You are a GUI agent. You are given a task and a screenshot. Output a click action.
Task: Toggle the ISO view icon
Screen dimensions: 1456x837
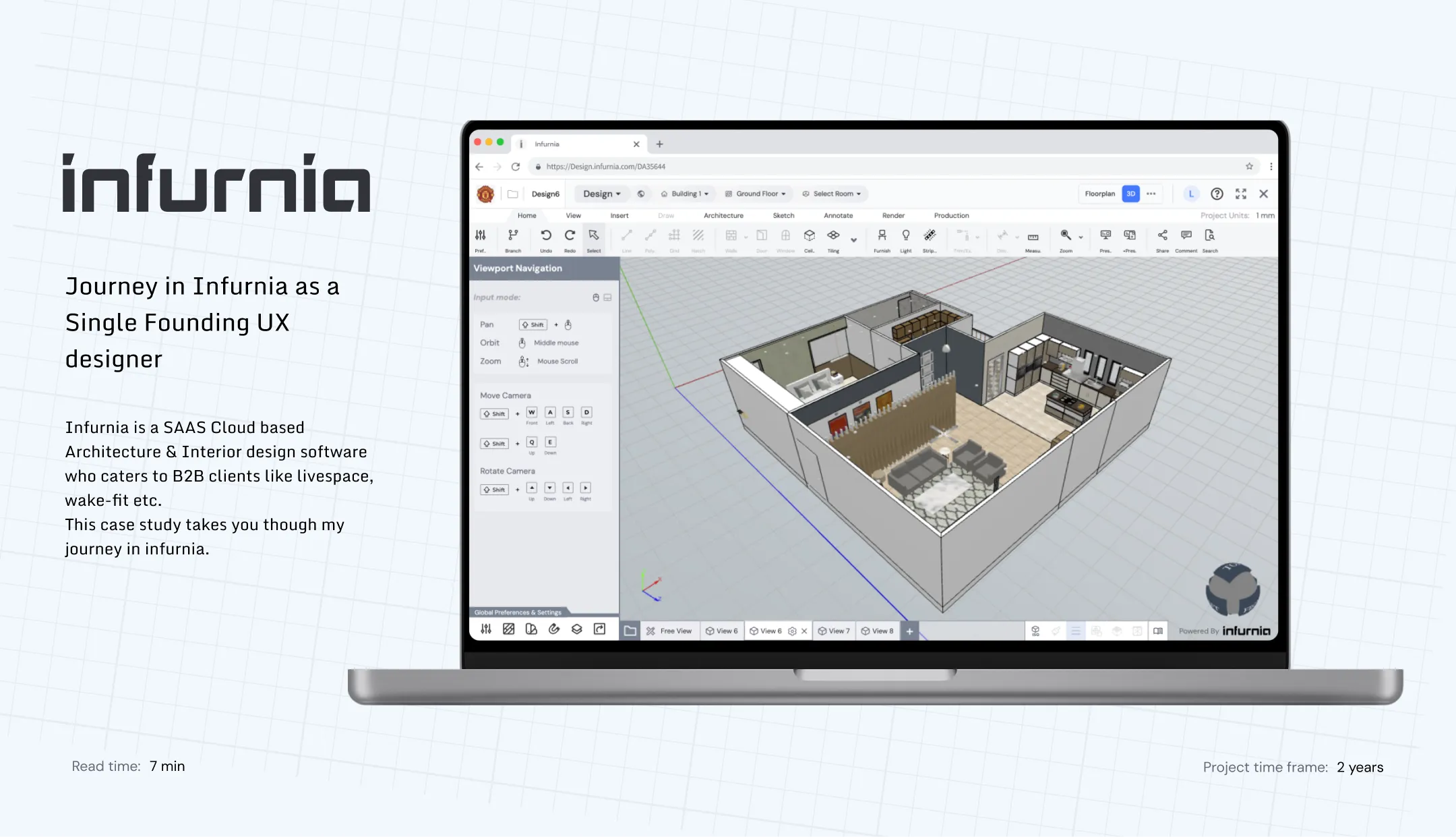(1035, 631)
